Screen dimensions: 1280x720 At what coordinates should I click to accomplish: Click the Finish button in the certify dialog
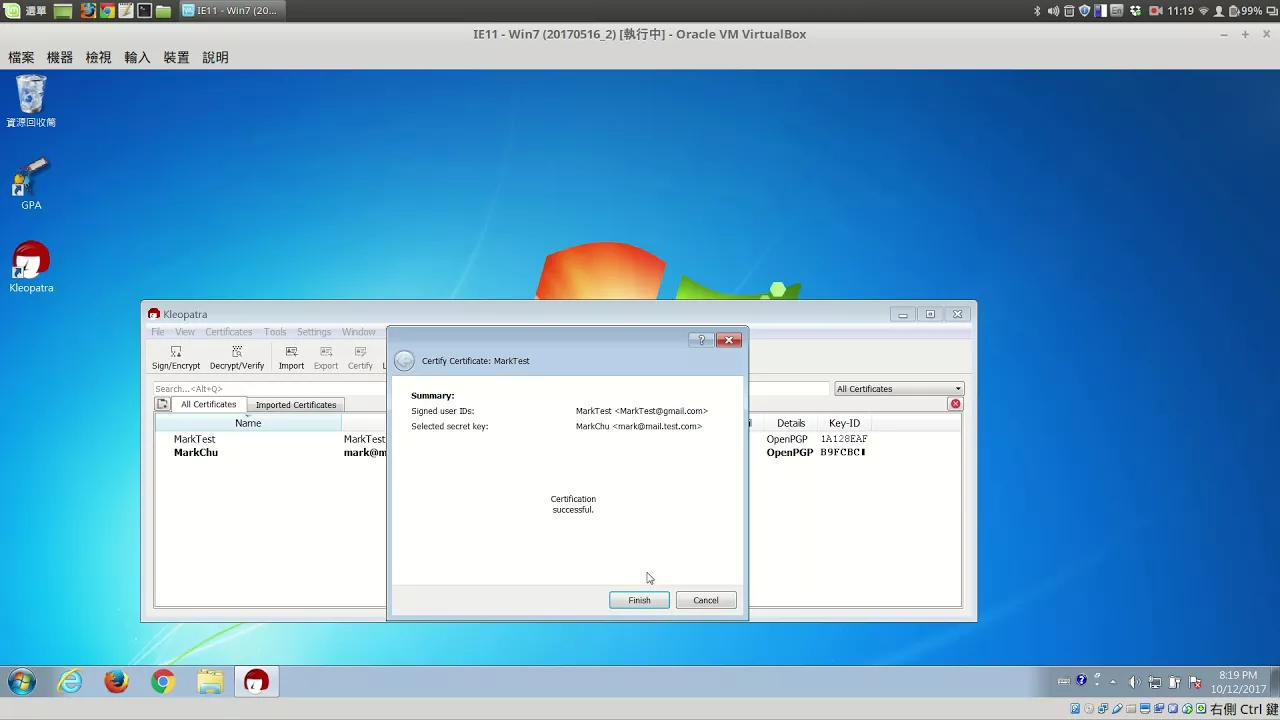(x=639, y=600)
